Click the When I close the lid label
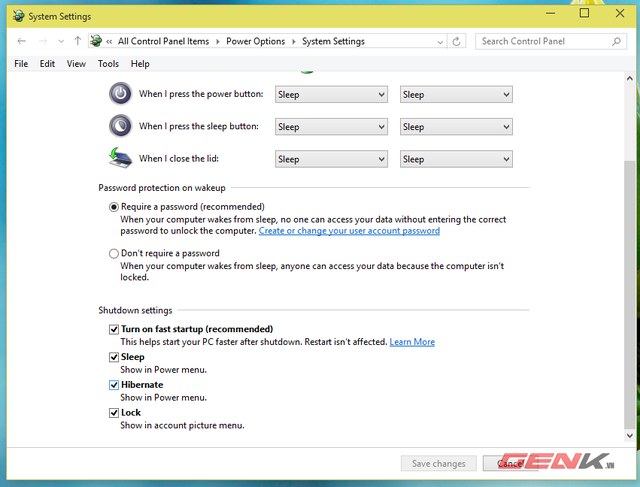The width and height of the screenshot is (640, 487). (x=179, y=158)
